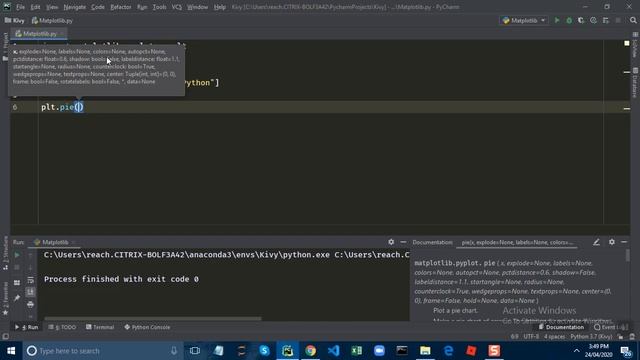Click the Documentation panel vertical scrollbar
Viewport: 640px width, 360px height.
pyautogui.click(x=627, y=256)
